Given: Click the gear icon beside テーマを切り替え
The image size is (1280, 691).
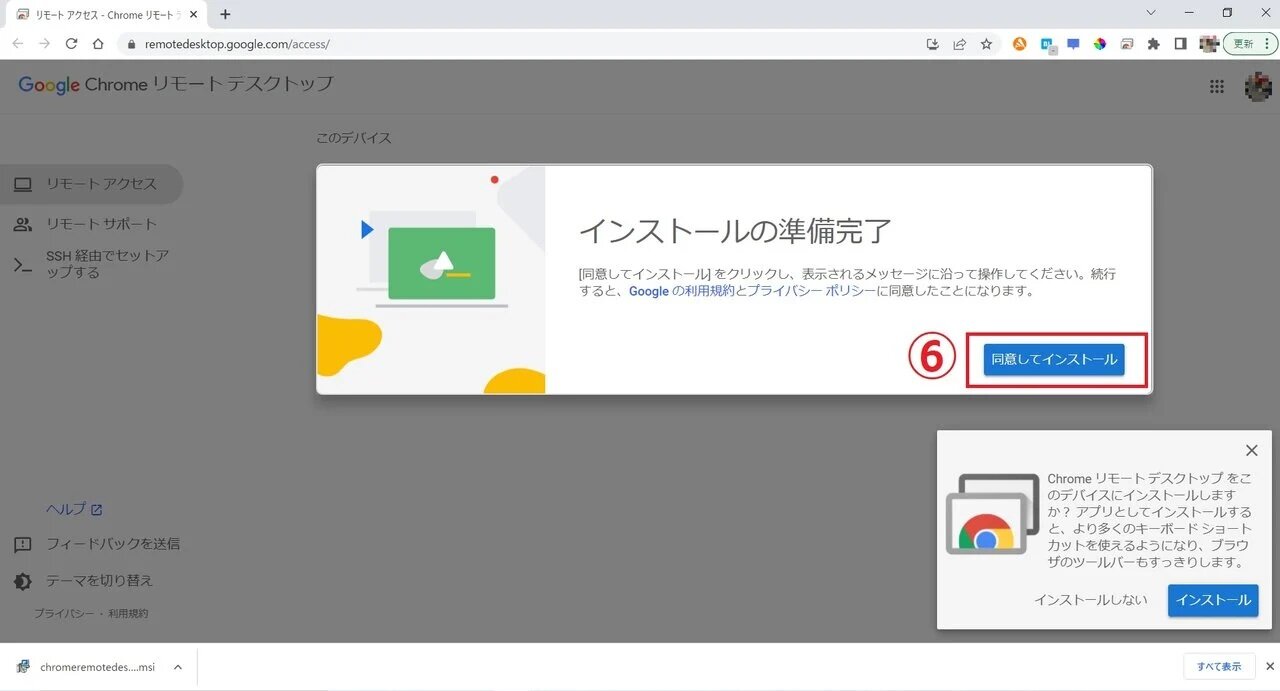Looking at the screenshot, I should [x=22, y=581].
